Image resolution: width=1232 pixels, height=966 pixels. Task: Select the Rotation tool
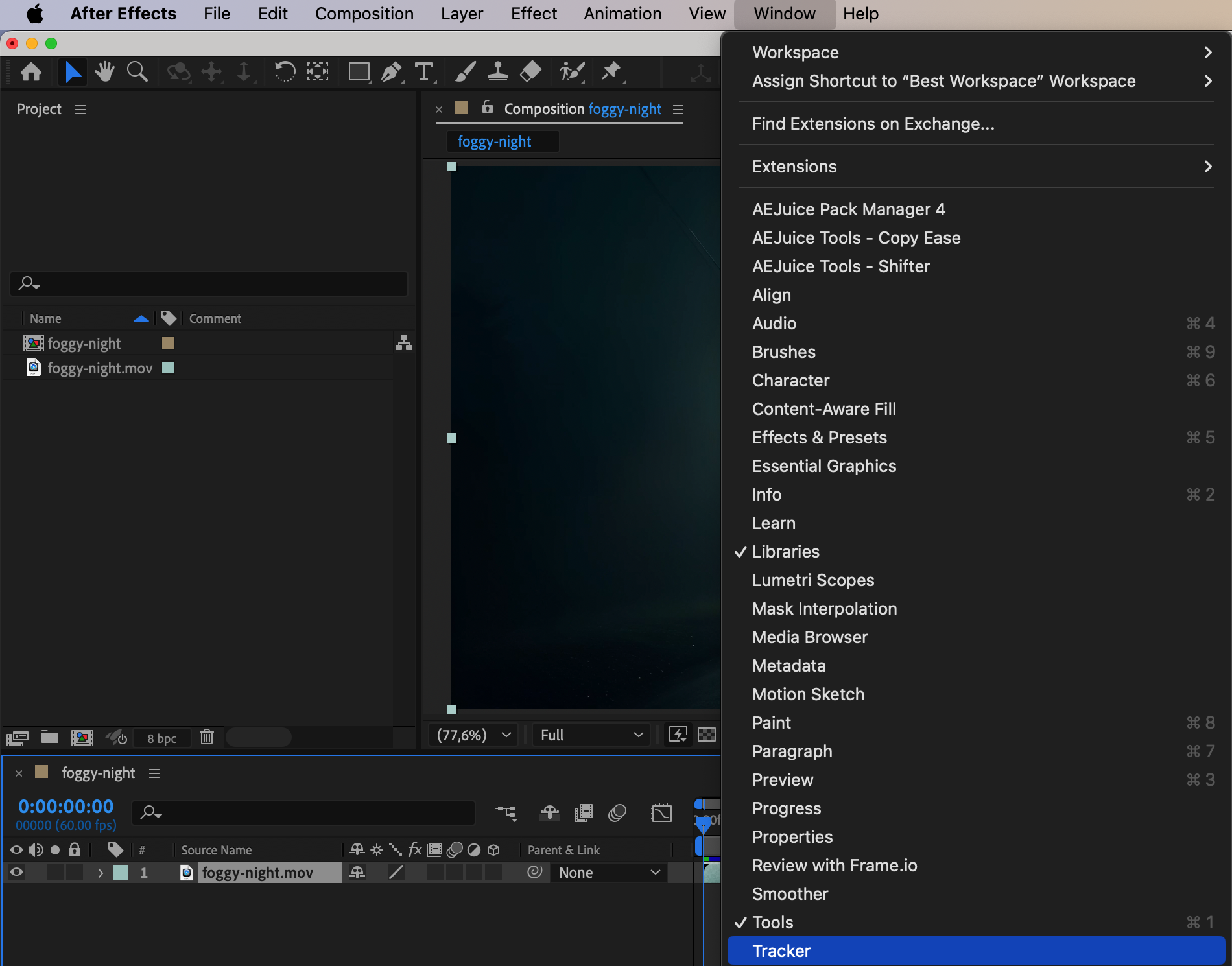[x=284, y=71]
